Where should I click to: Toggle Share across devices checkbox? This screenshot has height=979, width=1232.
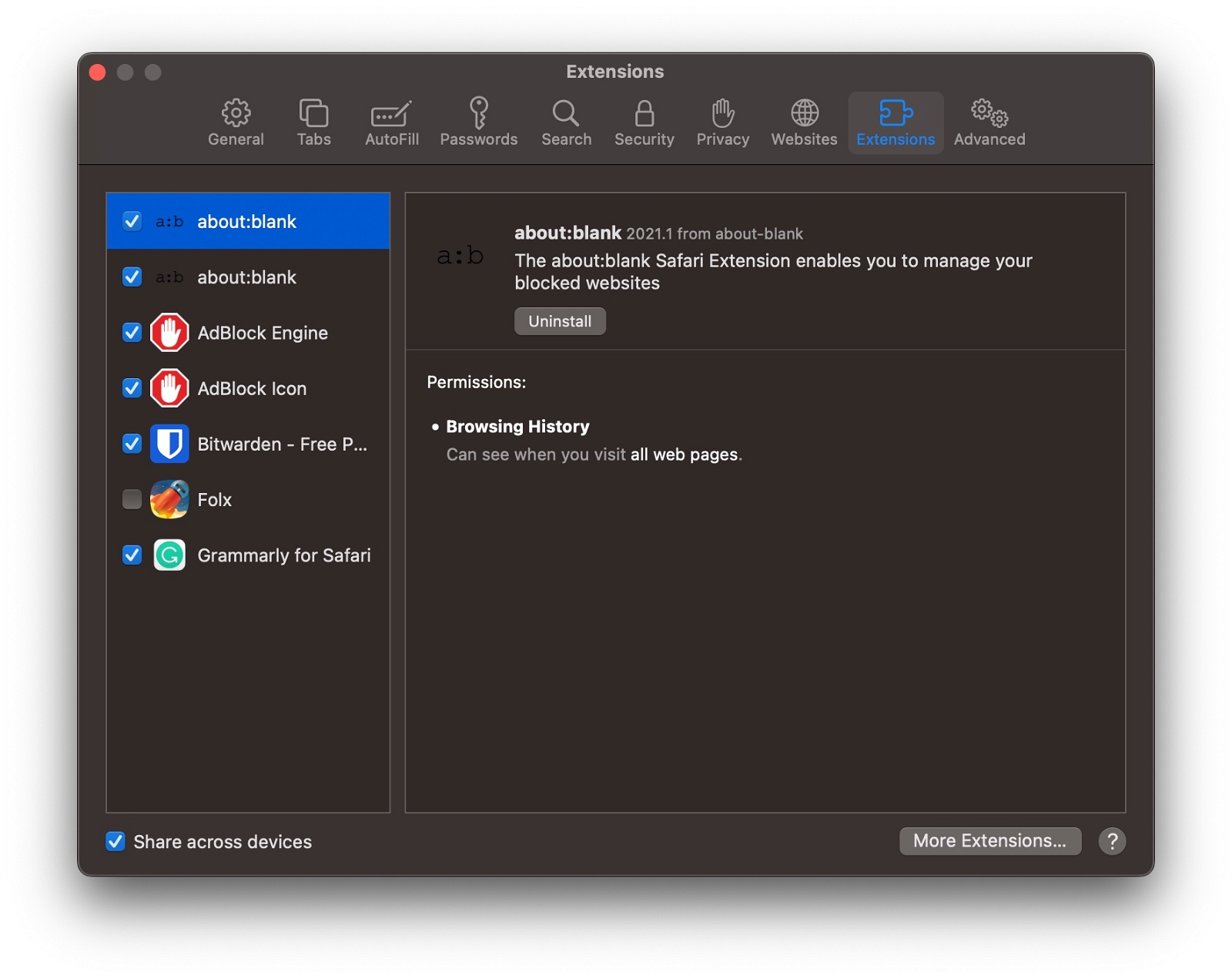(115, 841)
